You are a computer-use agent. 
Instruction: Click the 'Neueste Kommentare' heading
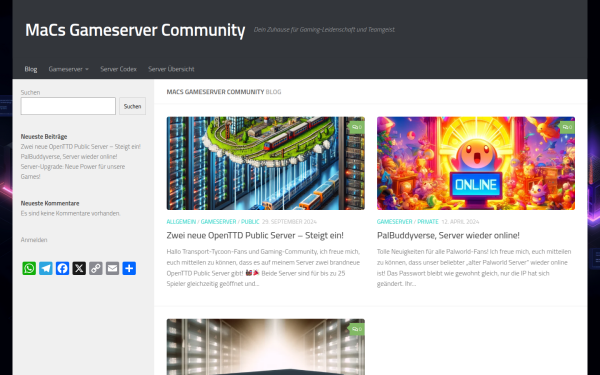(50, 203)
